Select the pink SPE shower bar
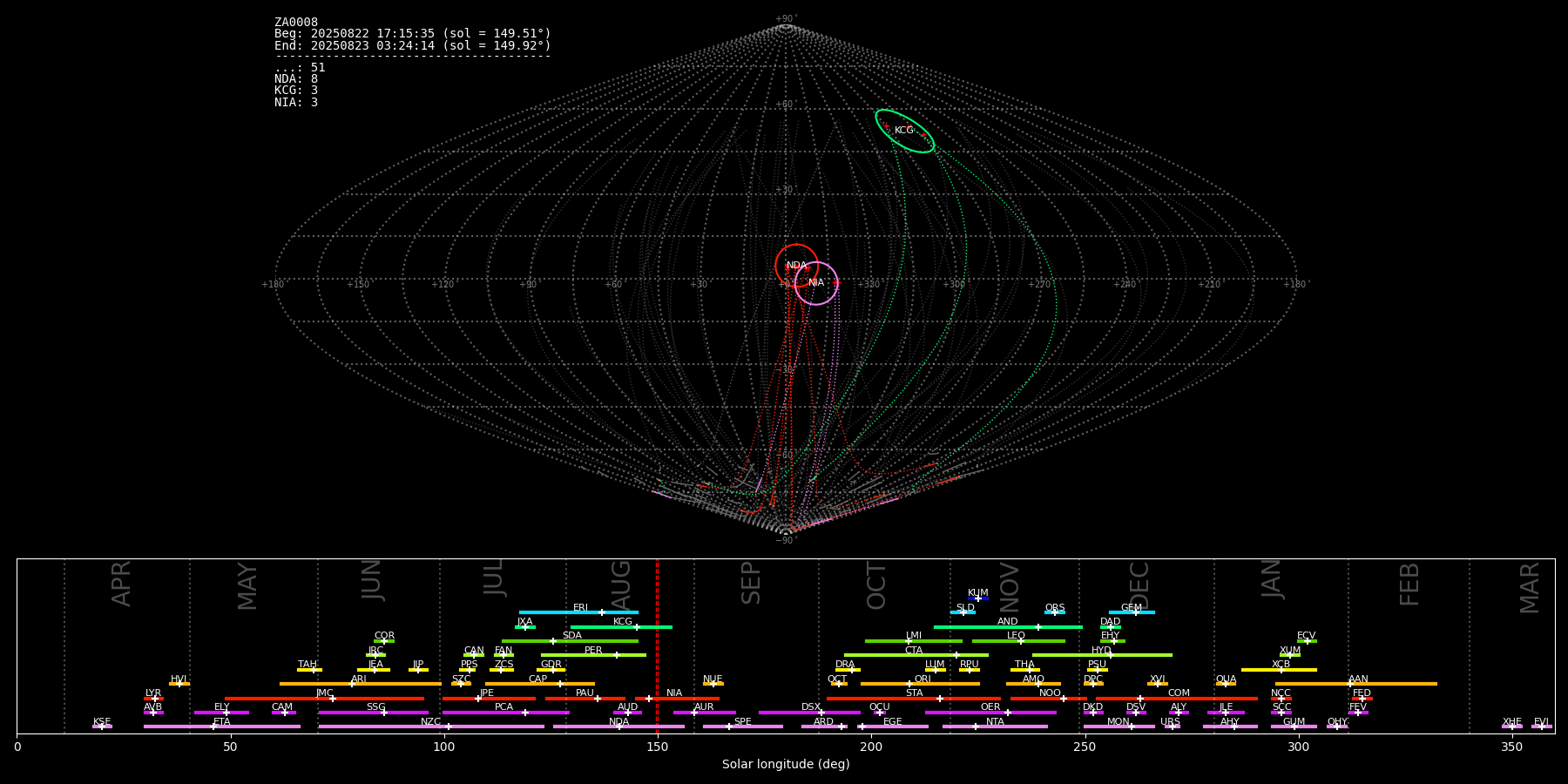This screenshot has height=784, width=1568. point(743,727)
